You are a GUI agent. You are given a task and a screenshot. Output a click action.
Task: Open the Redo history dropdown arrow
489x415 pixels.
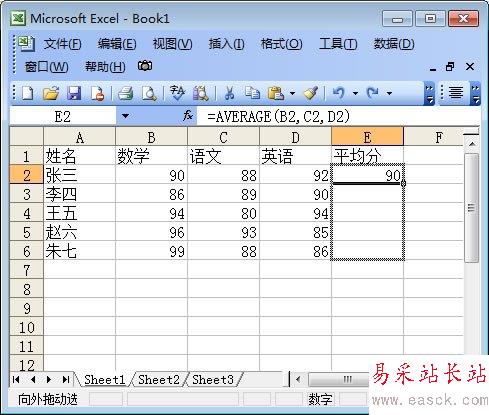[389, 93]
